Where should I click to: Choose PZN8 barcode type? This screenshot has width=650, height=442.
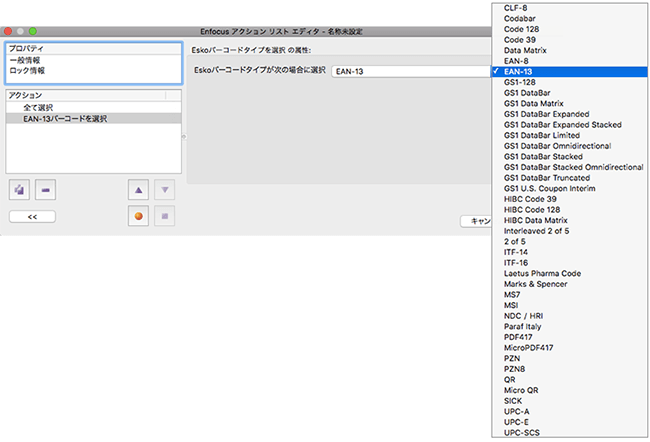[570, 369]
